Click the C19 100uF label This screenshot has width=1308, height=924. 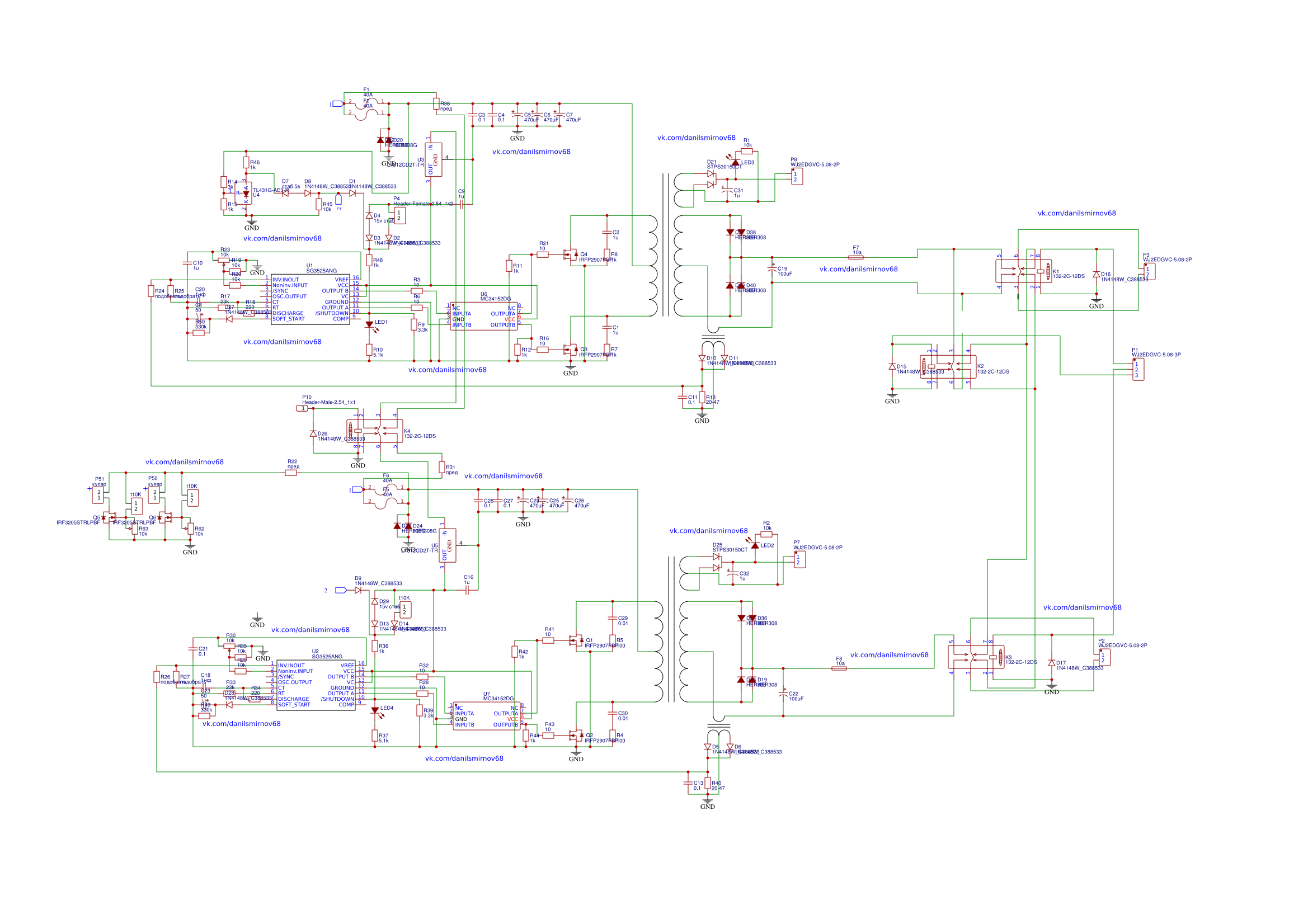(x=785, y=271)
